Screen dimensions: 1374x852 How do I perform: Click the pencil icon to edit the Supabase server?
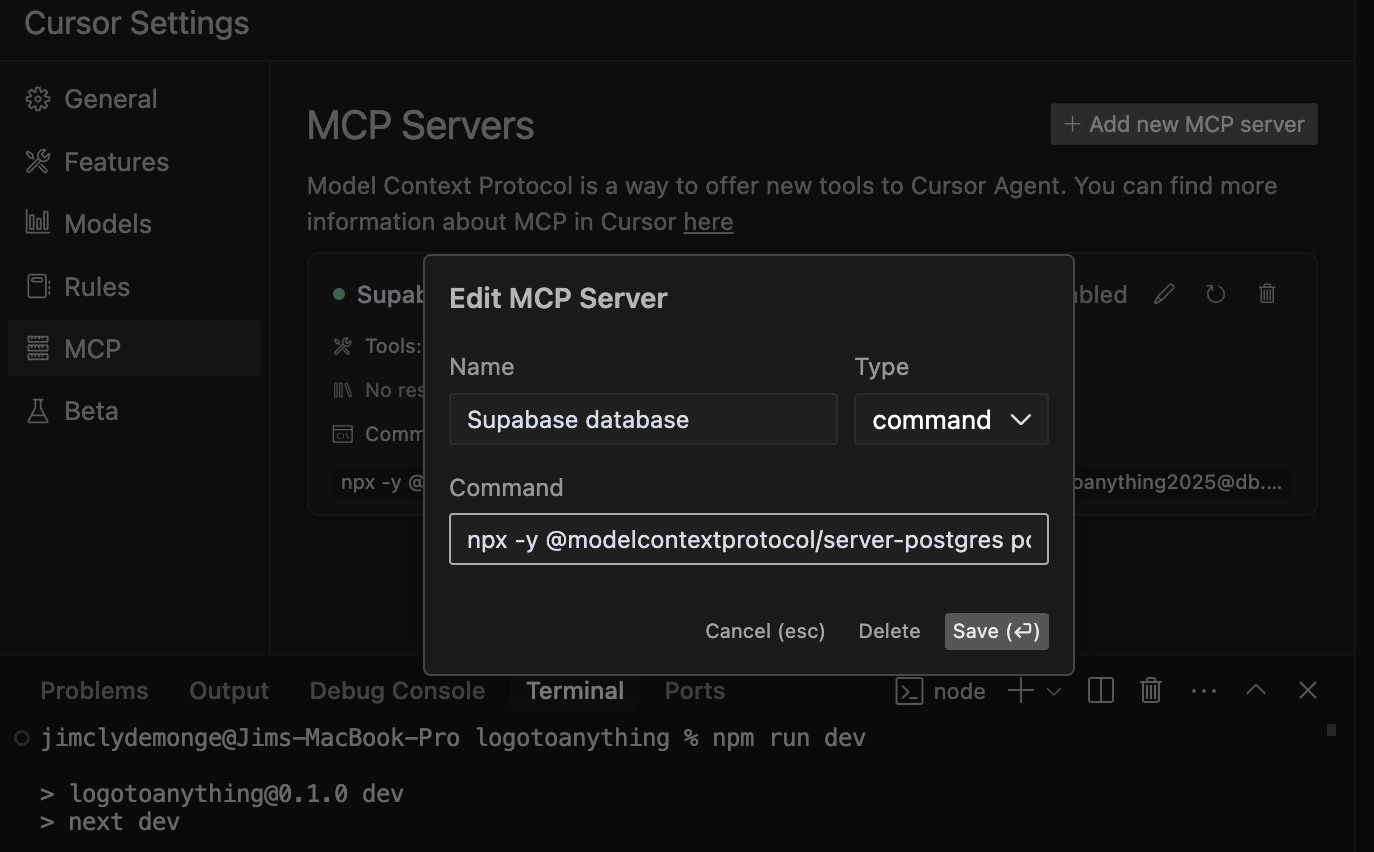(1163, 293)
